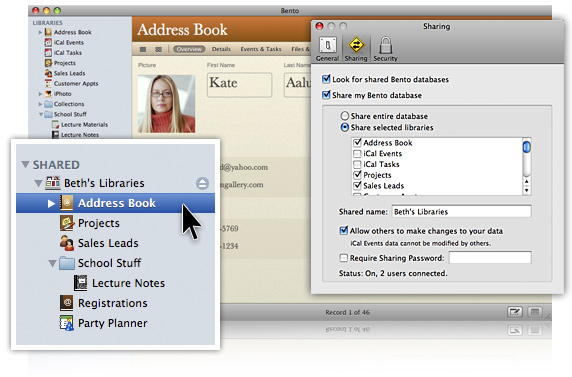Click the iCal Tasks icon in LIBRARIES
This screenshot has height=377, width=572.
[x=48, y=53]
